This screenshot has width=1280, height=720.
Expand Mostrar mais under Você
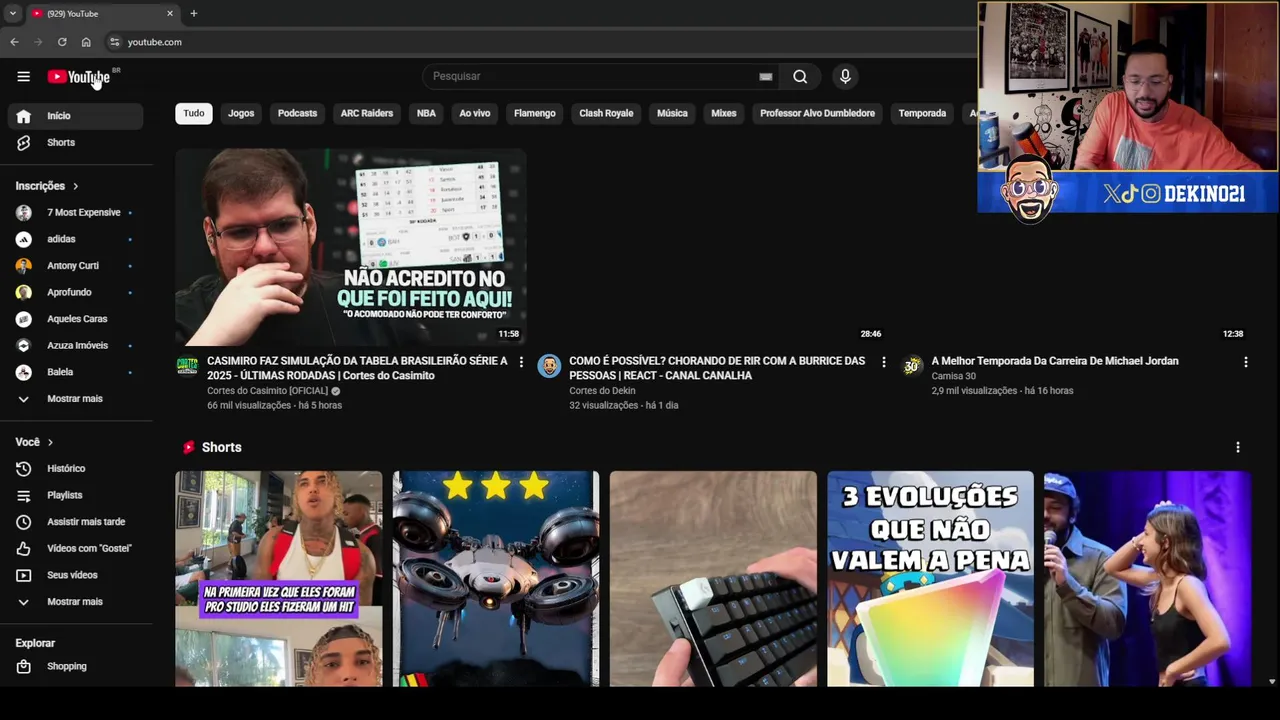click(x=75, y=602)
